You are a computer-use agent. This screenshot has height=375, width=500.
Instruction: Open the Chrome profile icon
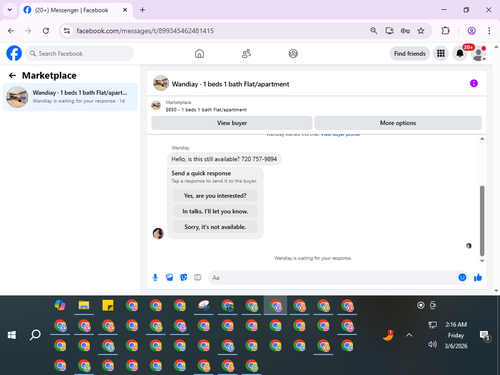tap(471, 31)
